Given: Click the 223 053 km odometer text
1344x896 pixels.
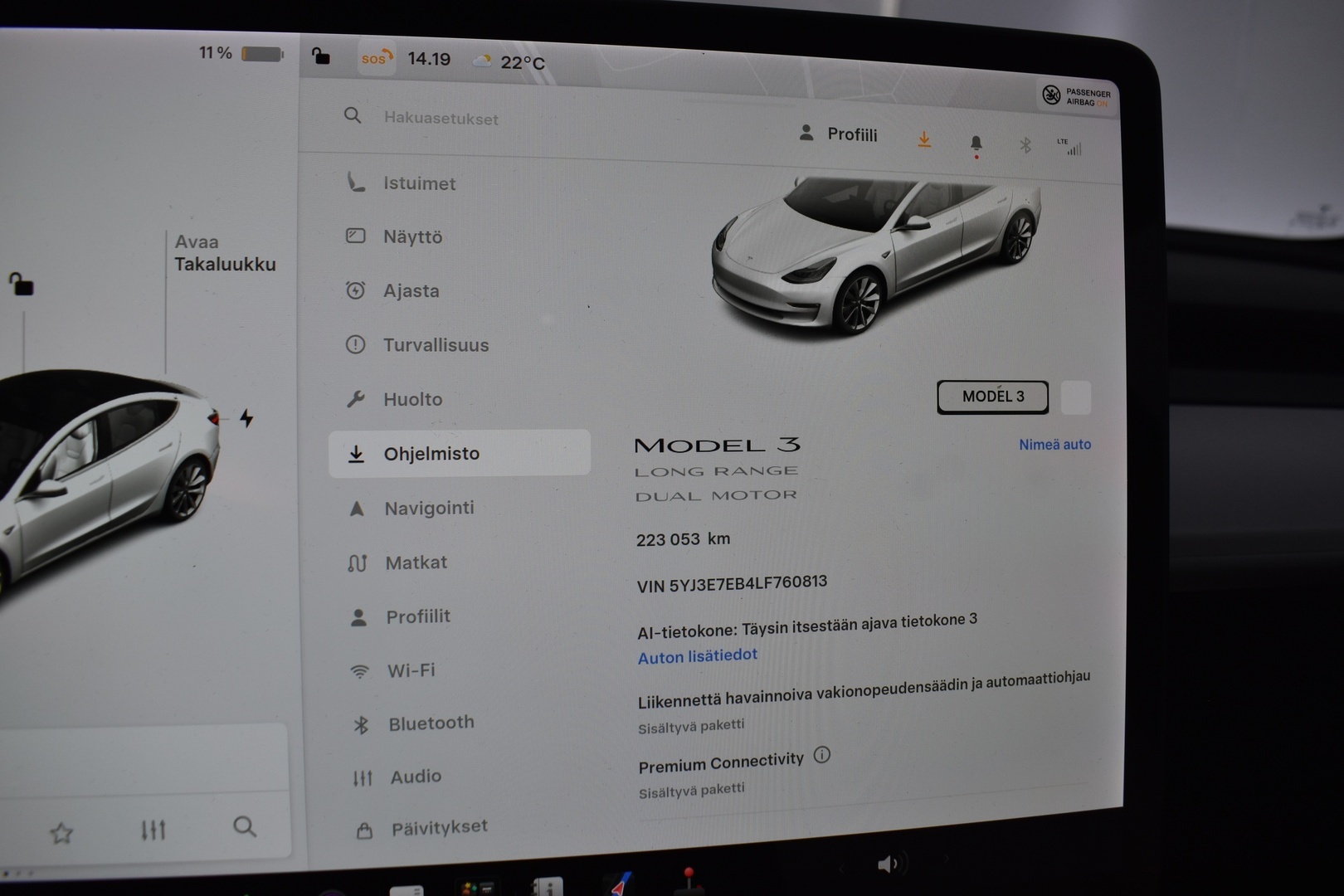Looking at the screenshot, I should 683,539.
